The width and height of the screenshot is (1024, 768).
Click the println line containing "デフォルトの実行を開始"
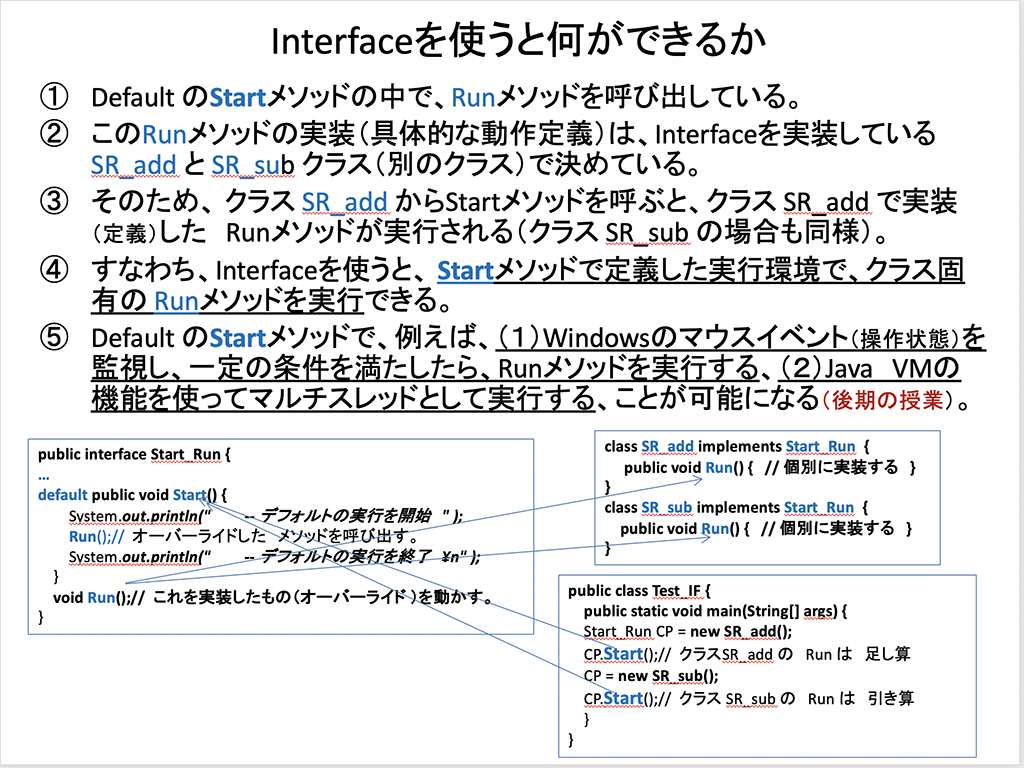(x=266, y=516)
